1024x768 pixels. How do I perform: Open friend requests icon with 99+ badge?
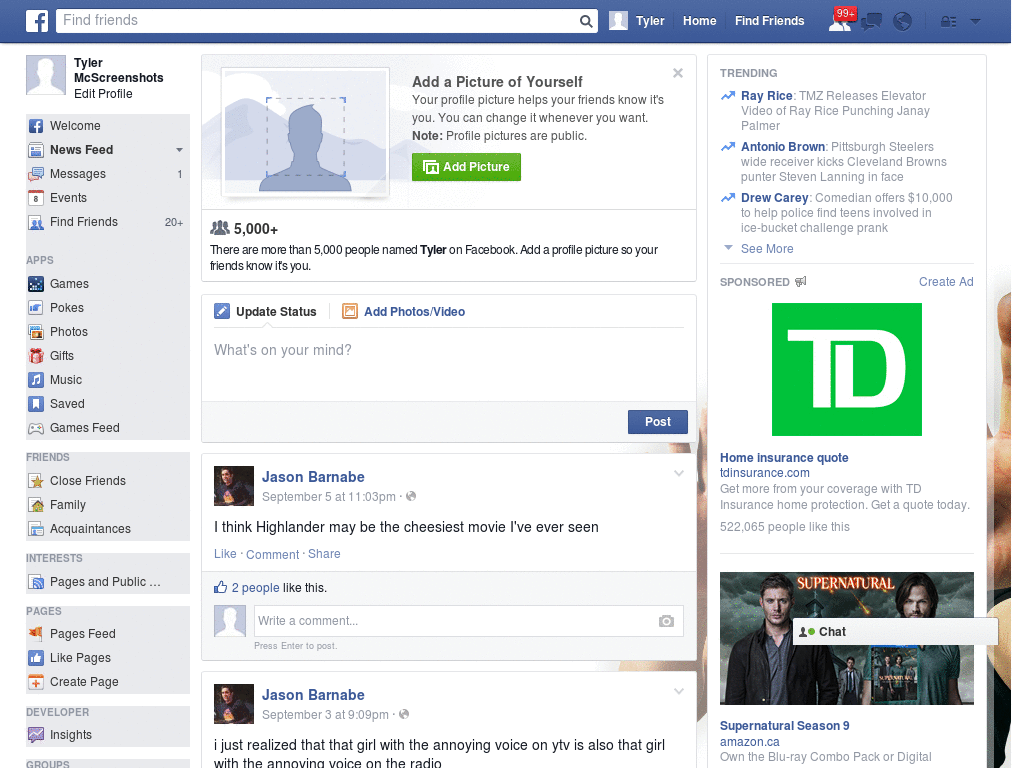point(840,21)
